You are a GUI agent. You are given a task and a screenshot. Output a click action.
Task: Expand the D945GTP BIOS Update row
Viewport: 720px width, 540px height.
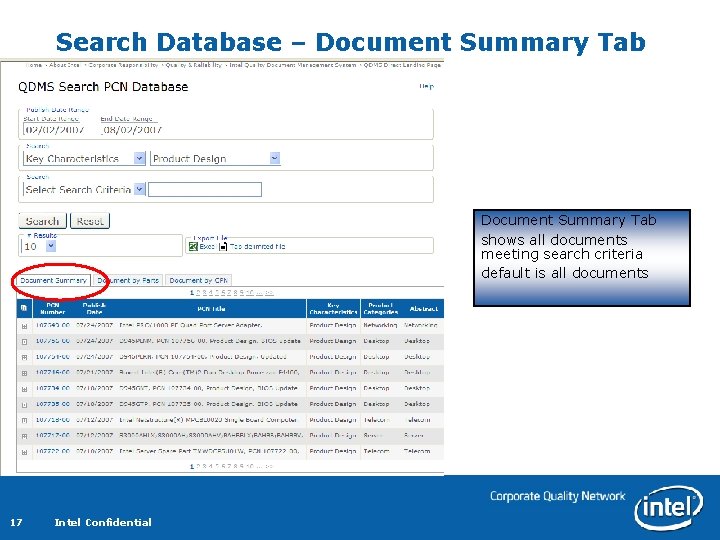click(24, 405)
